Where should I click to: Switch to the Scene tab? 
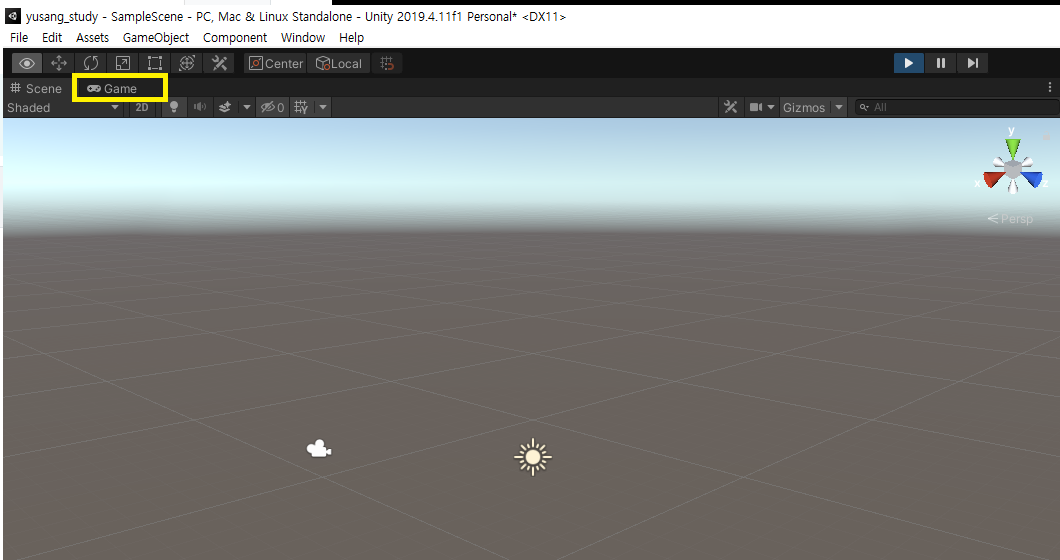coord(36,89)
